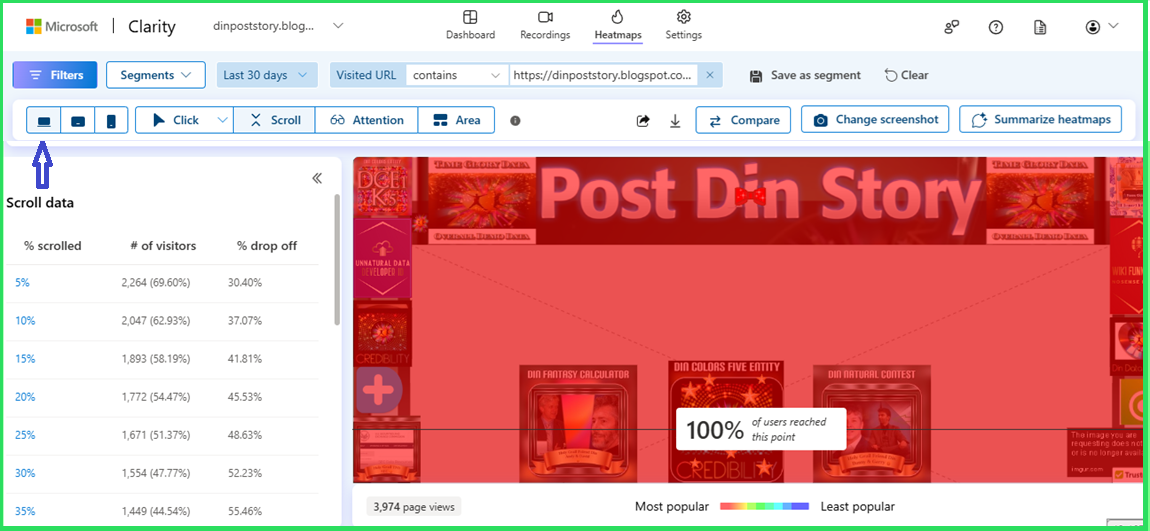The width and height of the screenshot is (1150, 531).
Task: Switch to Attention heatmap
Action: [367, 120]
